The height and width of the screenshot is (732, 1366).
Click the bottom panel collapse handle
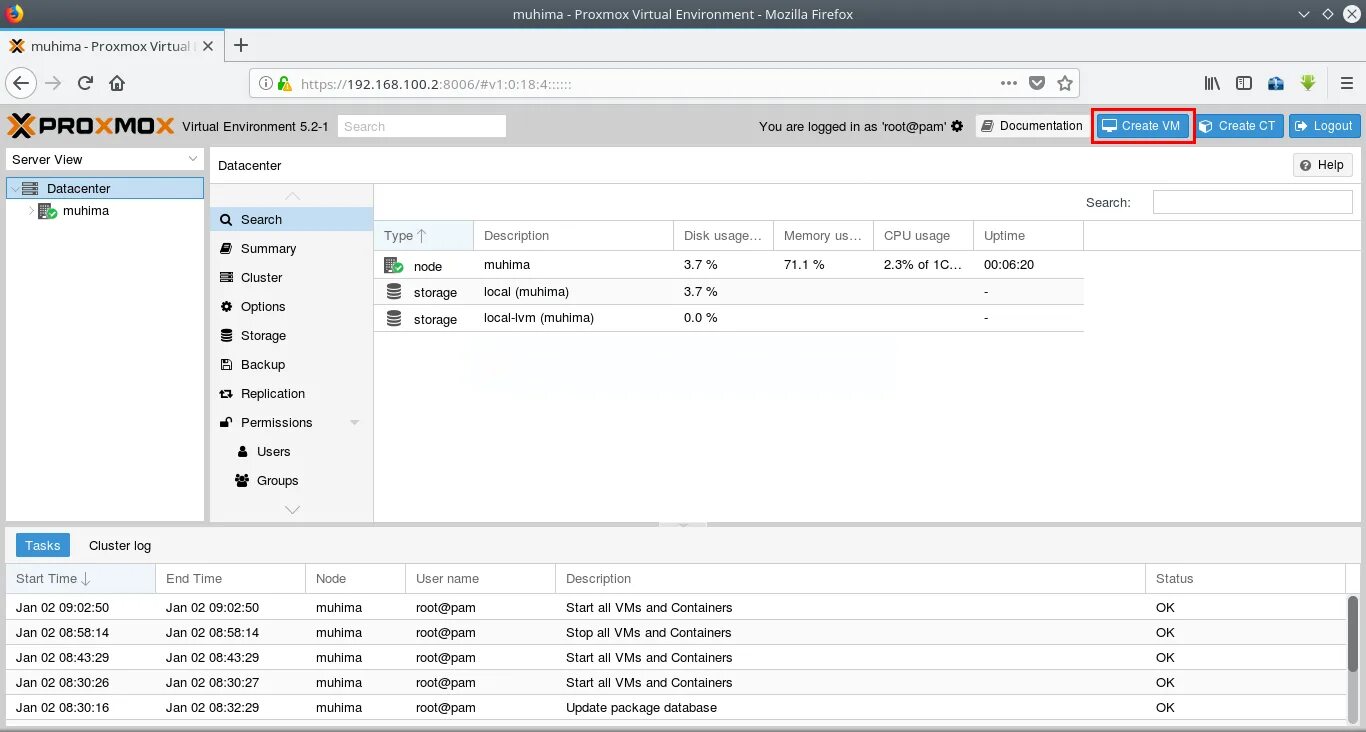tap(683, 524)
